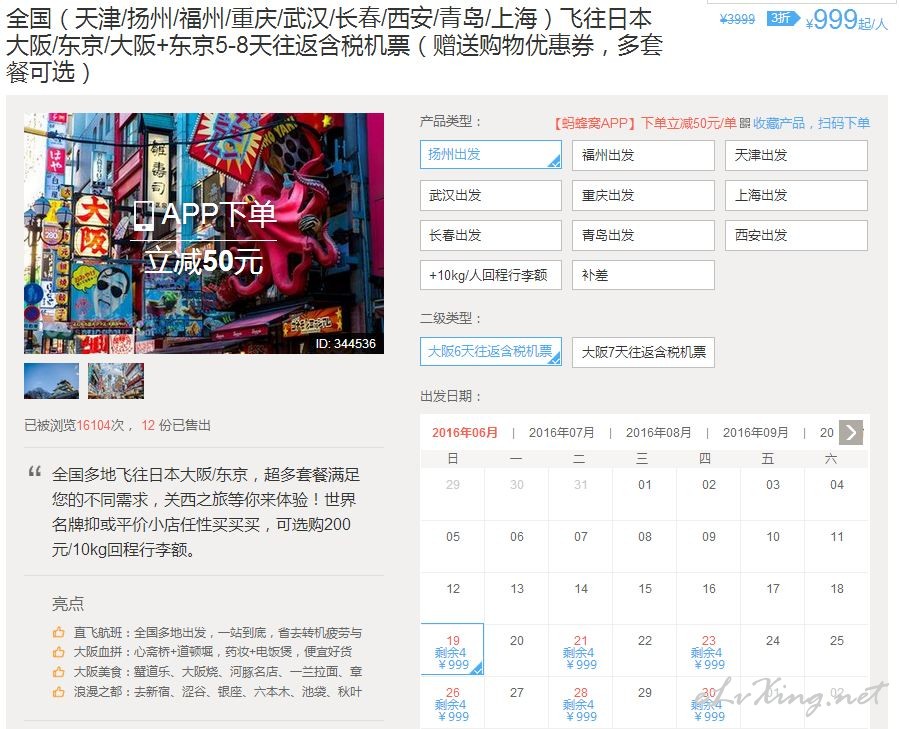899x729 pixels.
Task: Click the 出发日期： label
Action: (451, 396)
